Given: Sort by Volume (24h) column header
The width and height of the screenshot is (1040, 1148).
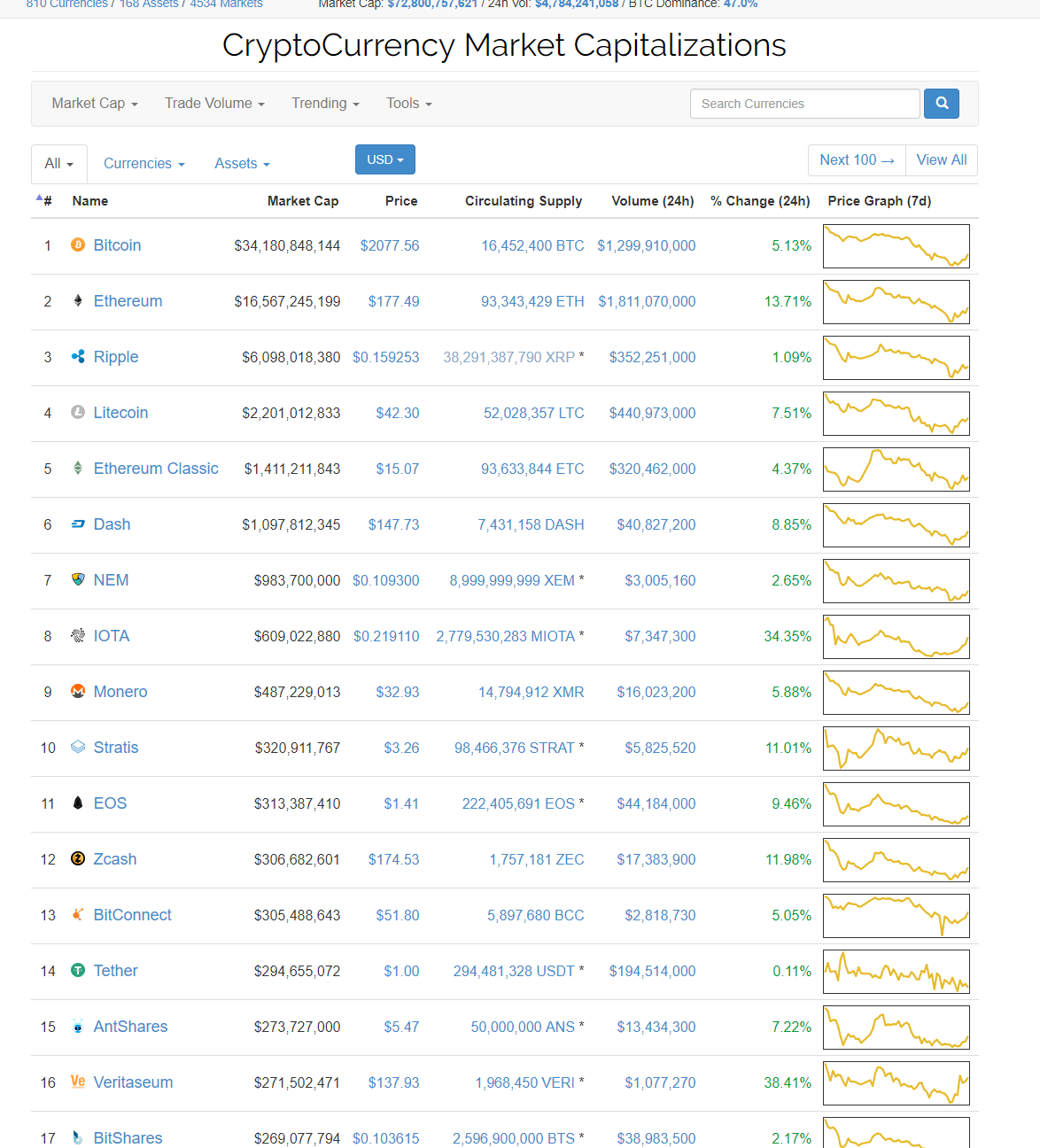Looking at the screenshot, I should (653, 201).
